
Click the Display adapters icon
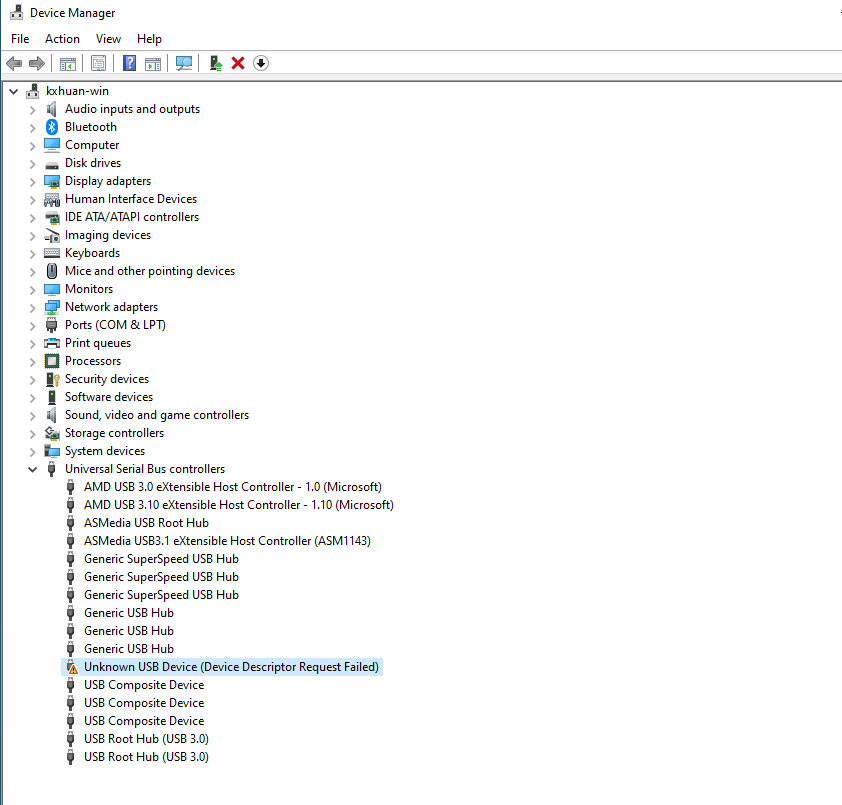click(x=52, y=182)
